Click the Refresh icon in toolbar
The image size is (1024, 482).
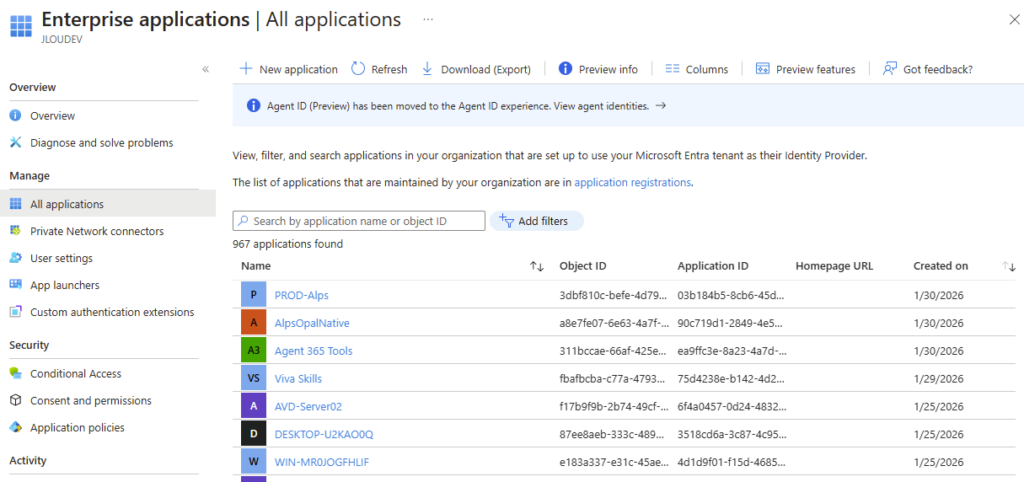(358, 69)
